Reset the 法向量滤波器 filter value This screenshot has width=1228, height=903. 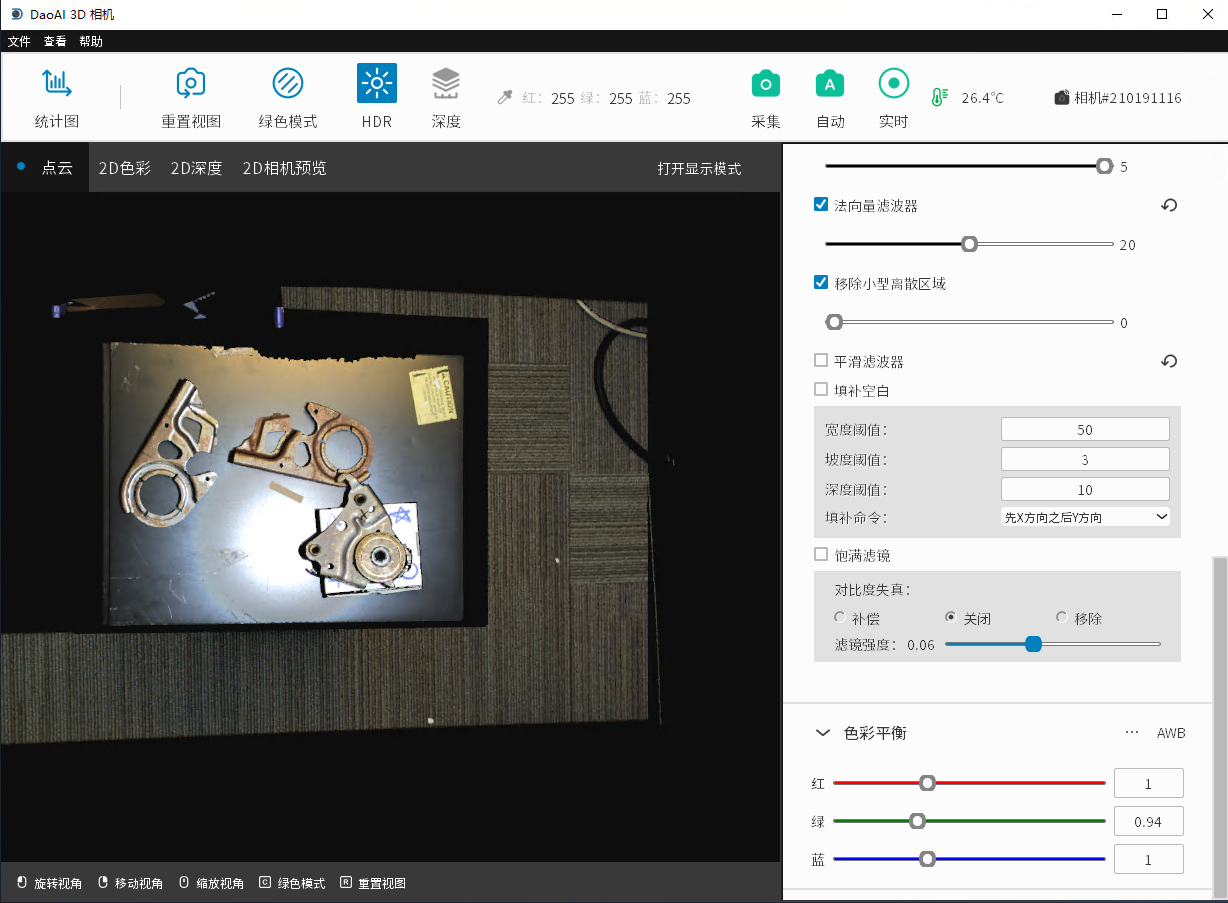coord(1169,206)
